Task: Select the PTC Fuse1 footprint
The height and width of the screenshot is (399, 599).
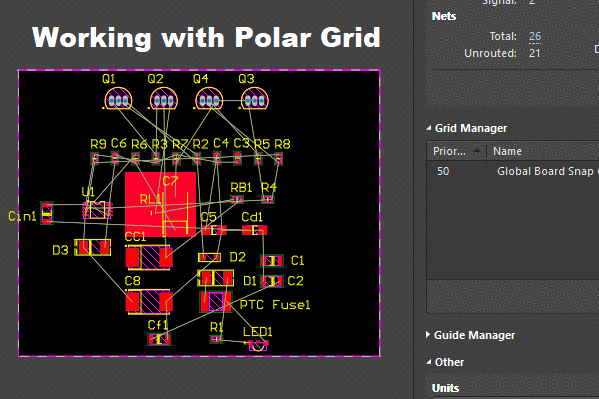Action: point(215,302)
